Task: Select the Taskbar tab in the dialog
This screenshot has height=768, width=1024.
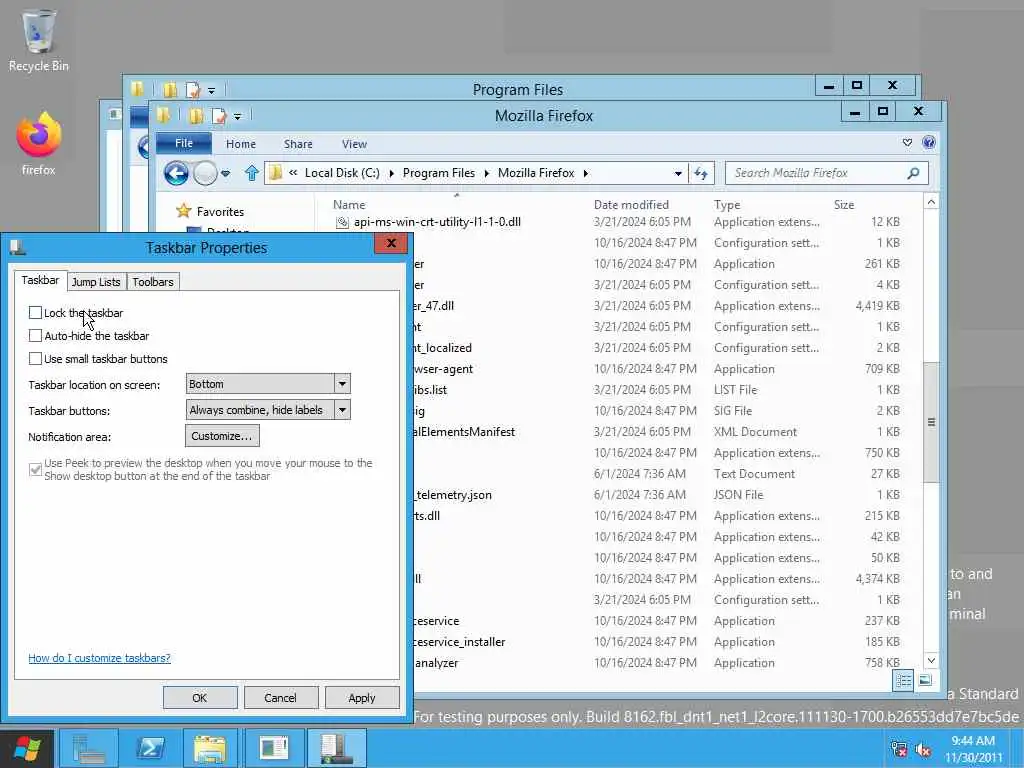Action: (40, 280)
